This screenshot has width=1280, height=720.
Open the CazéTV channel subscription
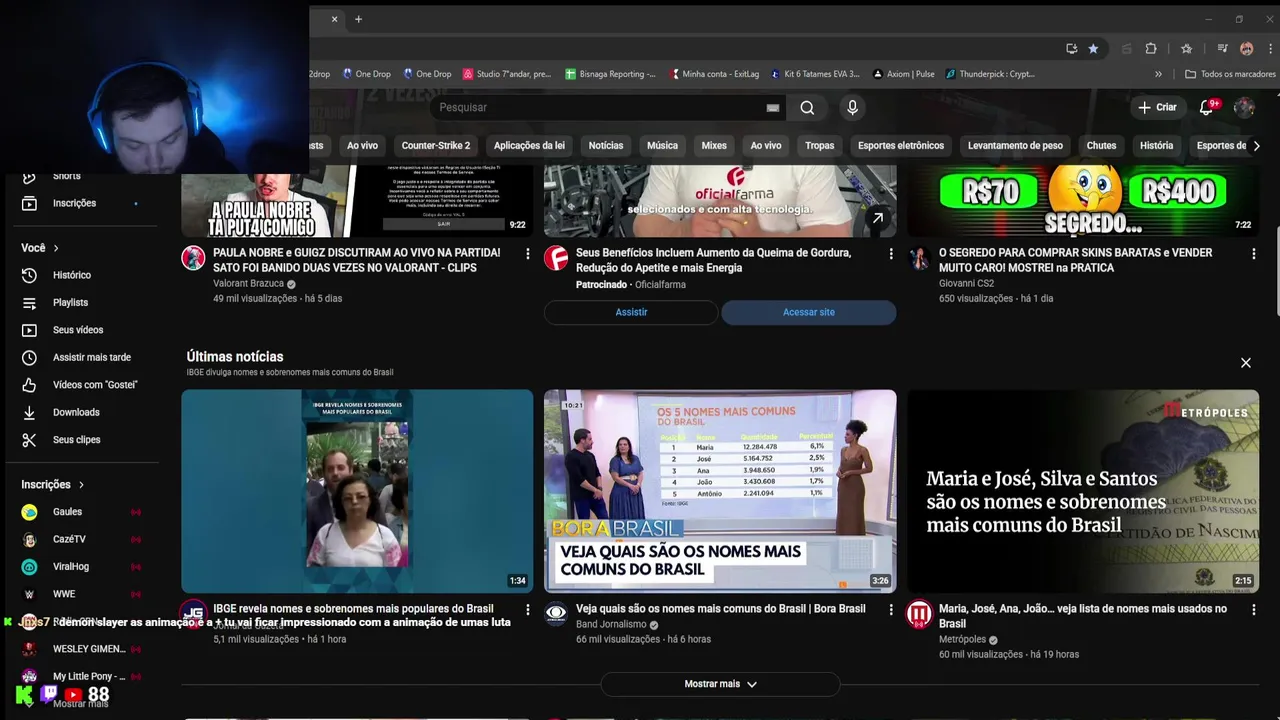pos(80,539)
